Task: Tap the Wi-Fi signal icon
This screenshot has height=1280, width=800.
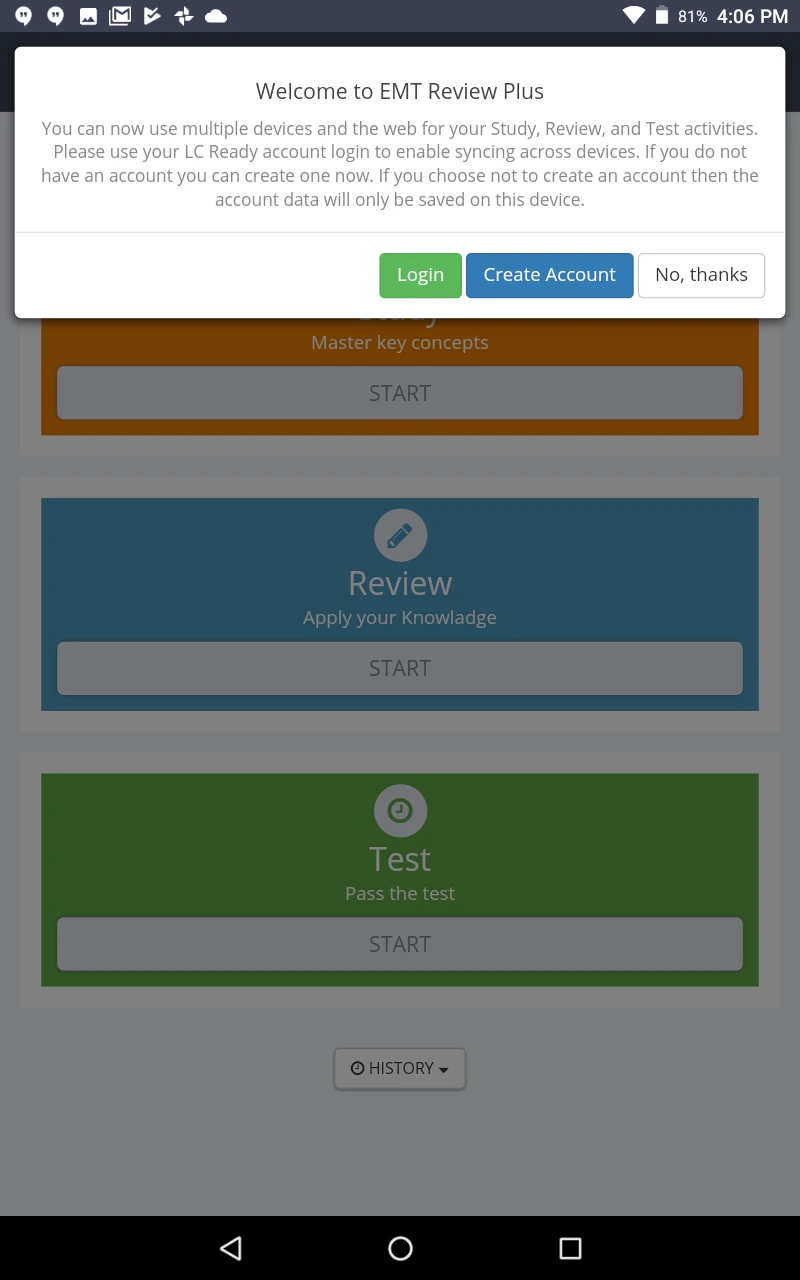Action: 633,16
